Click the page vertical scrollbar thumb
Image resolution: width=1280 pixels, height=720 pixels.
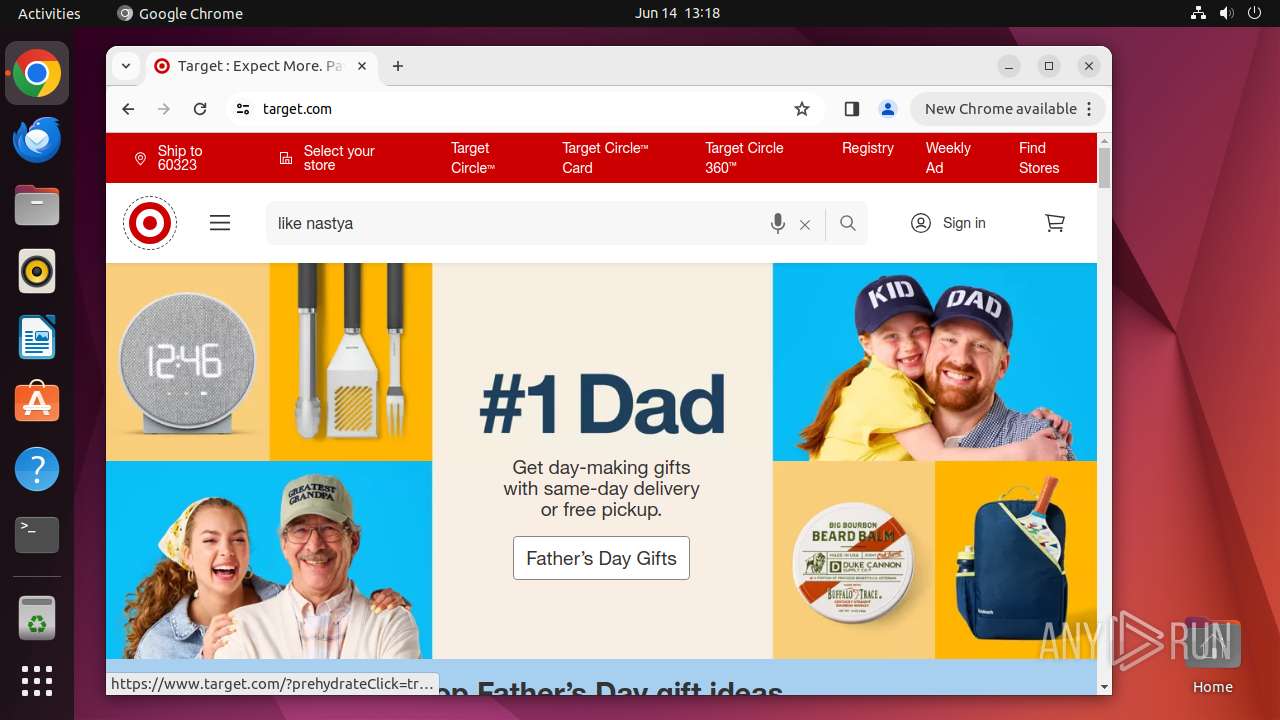click(1104, 167)
